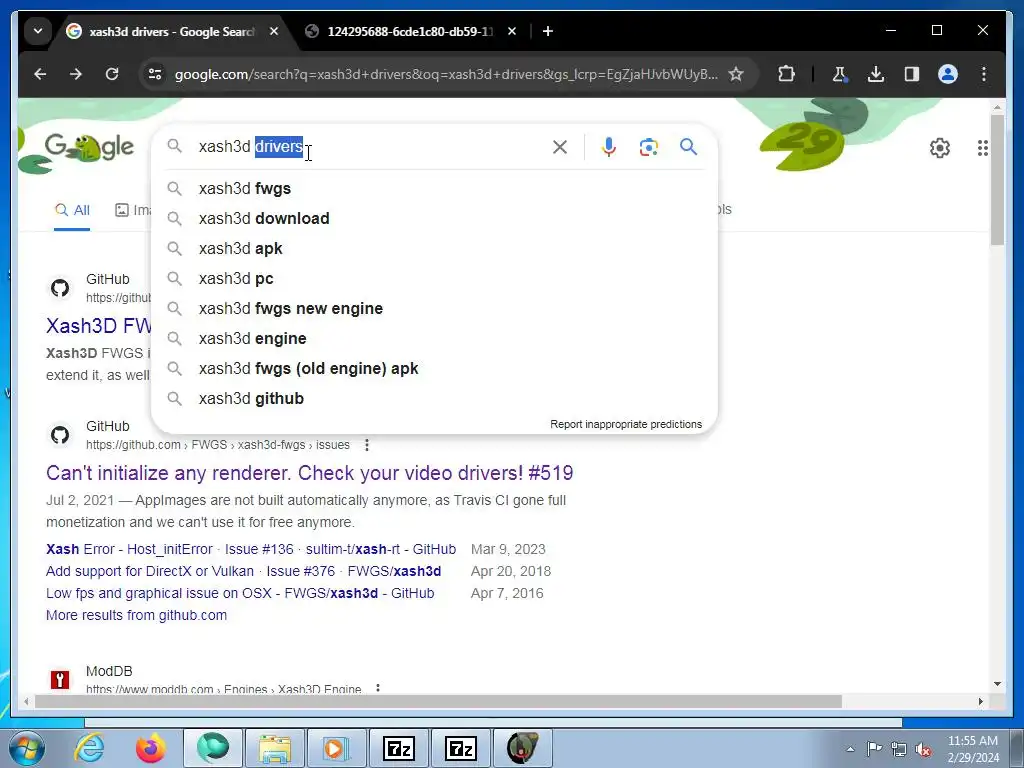Viewport: 1024px width, 768px height.
Task: Open Chrome Labs flask icon
Action: click(839, 74)
